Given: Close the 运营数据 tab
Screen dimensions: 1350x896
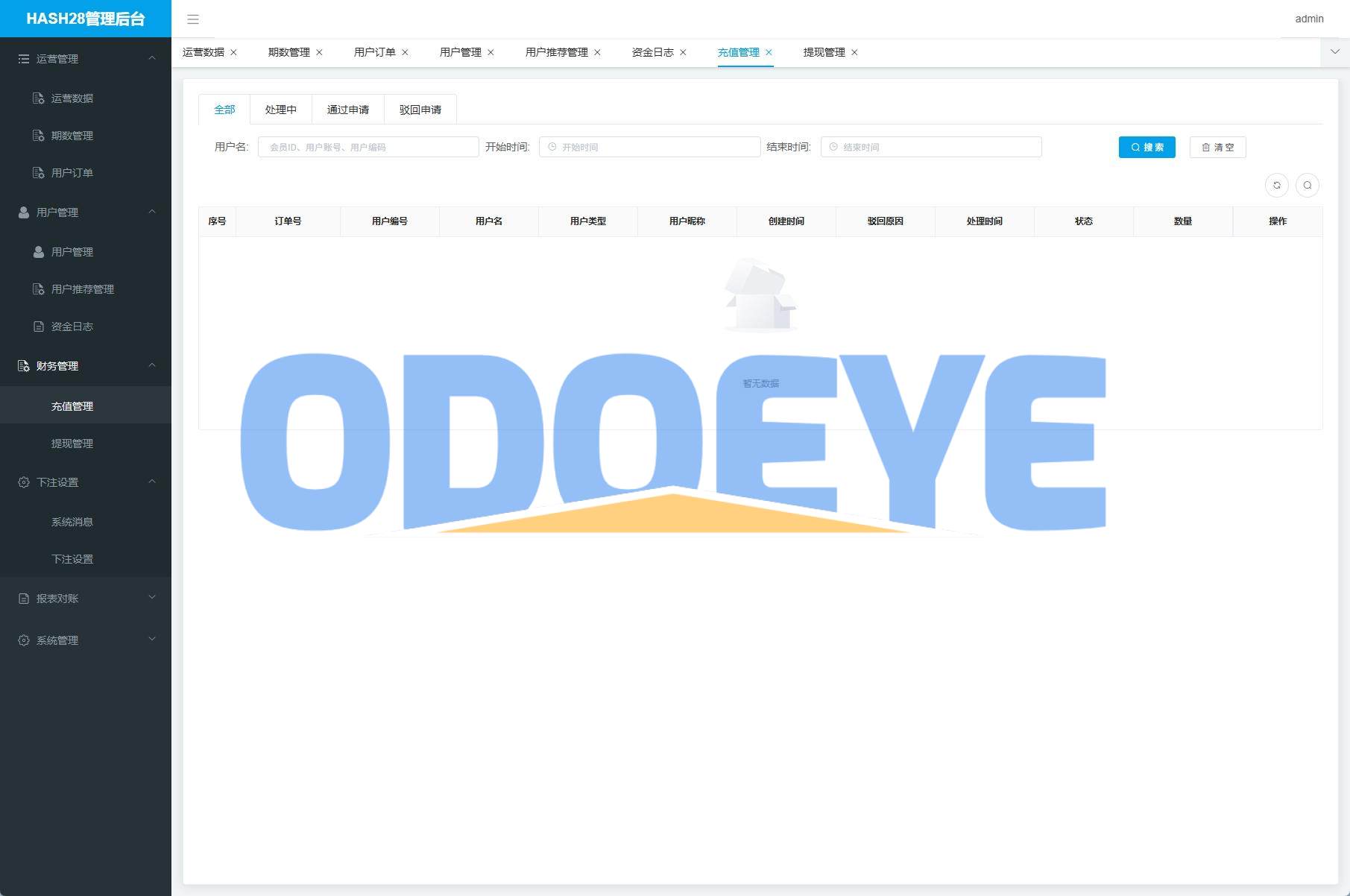Looking at the screenshot, I should 233,52.
